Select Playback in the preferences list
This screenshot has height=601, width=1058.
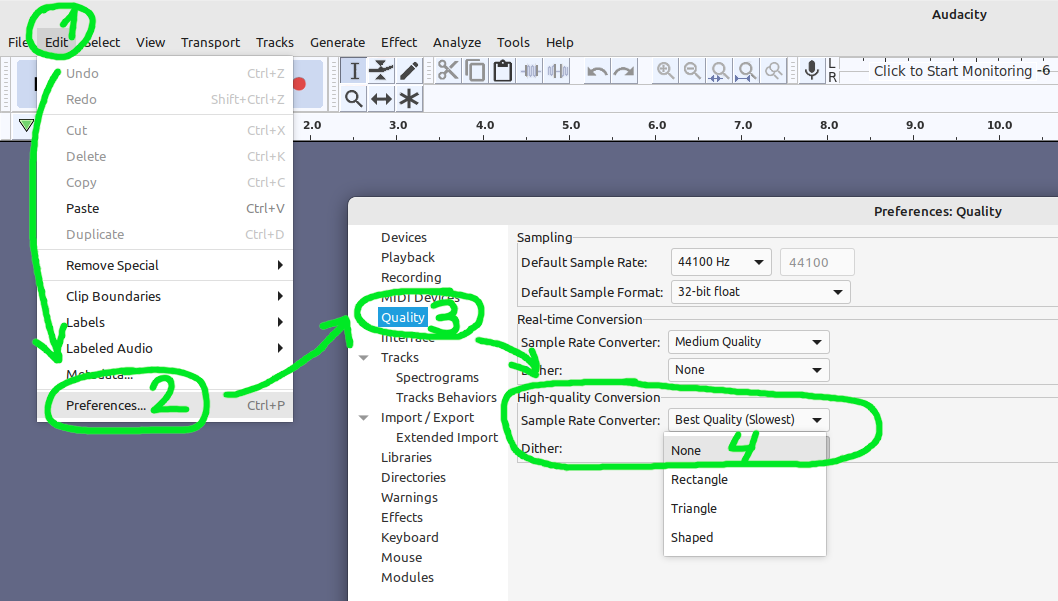(x=408, y=258)
